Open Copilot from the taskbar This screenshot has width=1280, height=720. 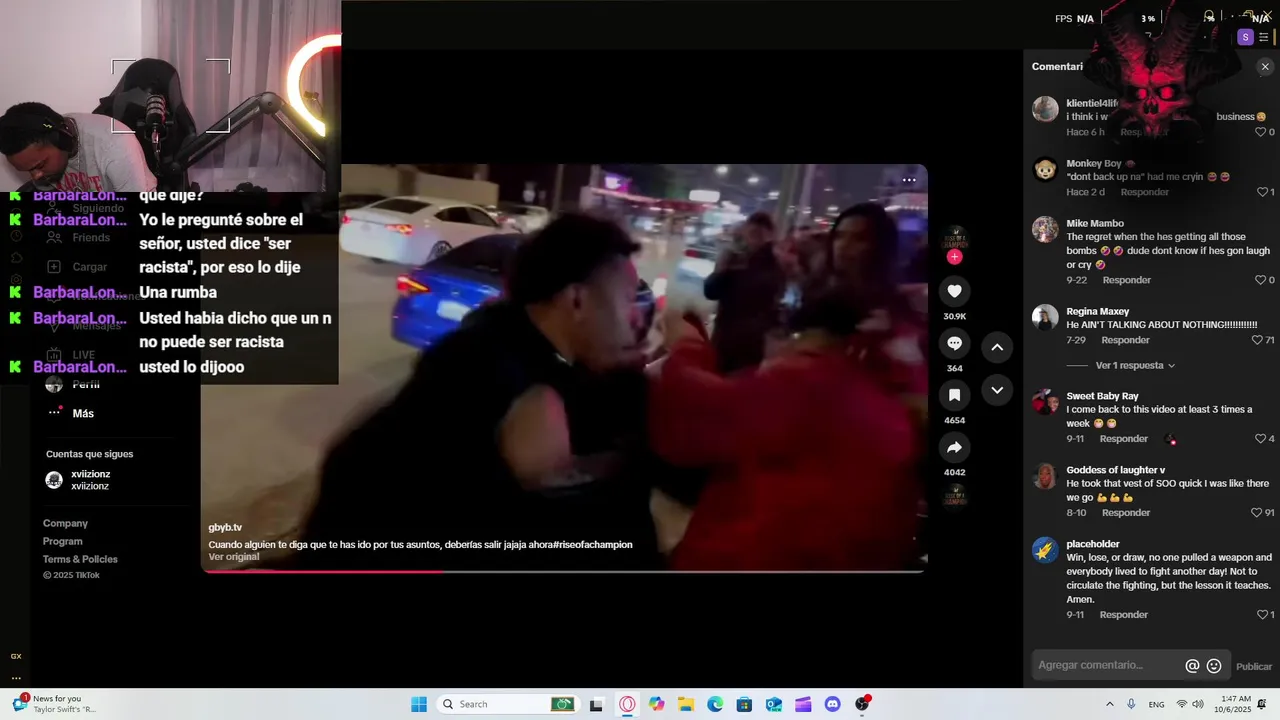(x=656, y=704)
